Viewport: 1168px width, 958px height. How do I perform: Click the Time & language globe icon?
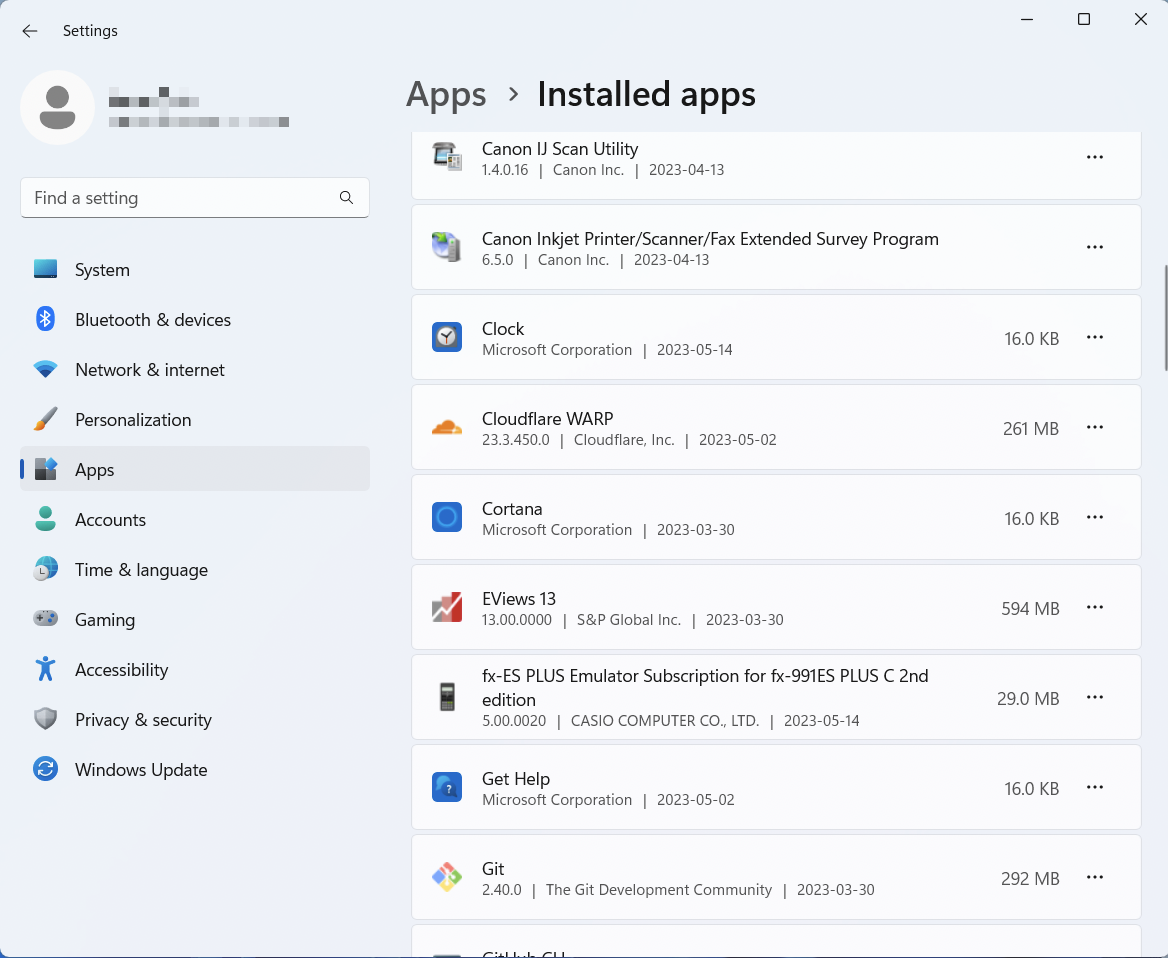(x=45, y=569)
